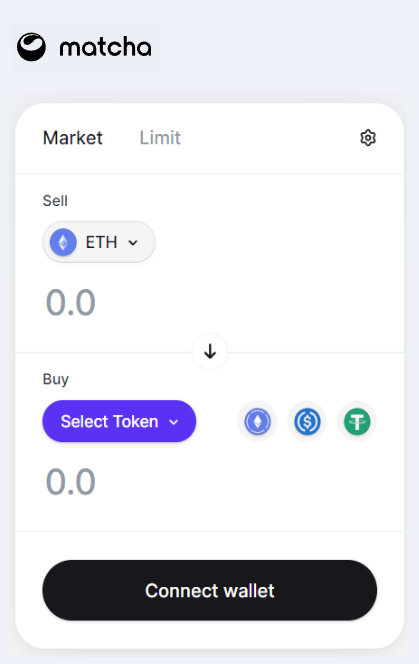Click the ETH coin icon in Sell
419x664 pixels.
pyautogui.click(x=63, y=242)
